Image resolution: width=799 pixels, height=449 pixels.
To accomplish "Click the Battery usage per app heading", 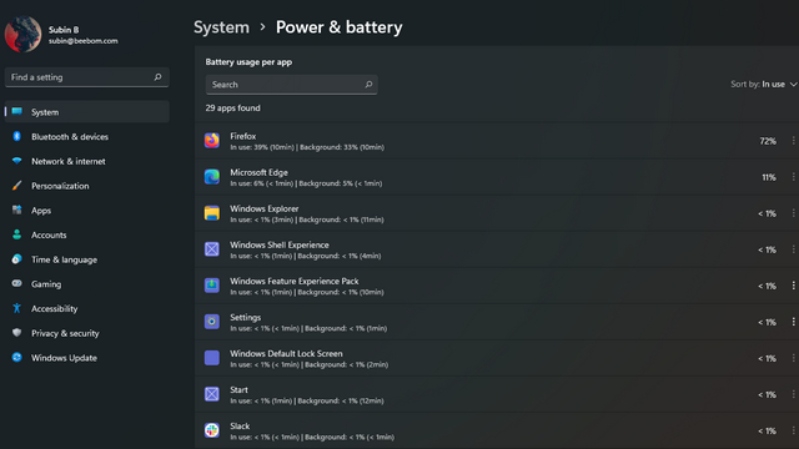I will [x=249, y=62].
